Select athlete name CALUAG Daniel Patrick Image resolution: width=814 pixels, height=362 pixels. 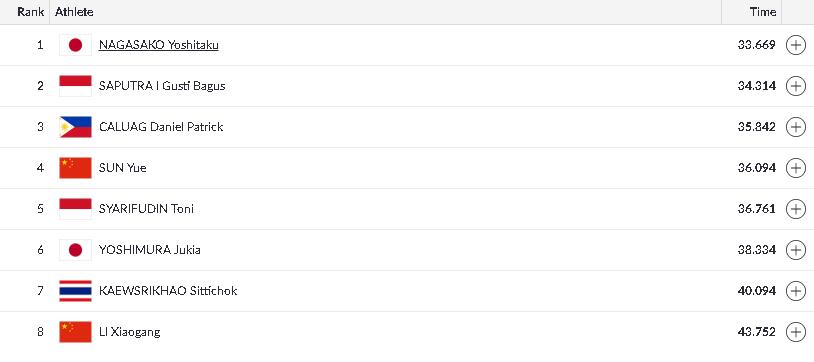coord(161,127)
